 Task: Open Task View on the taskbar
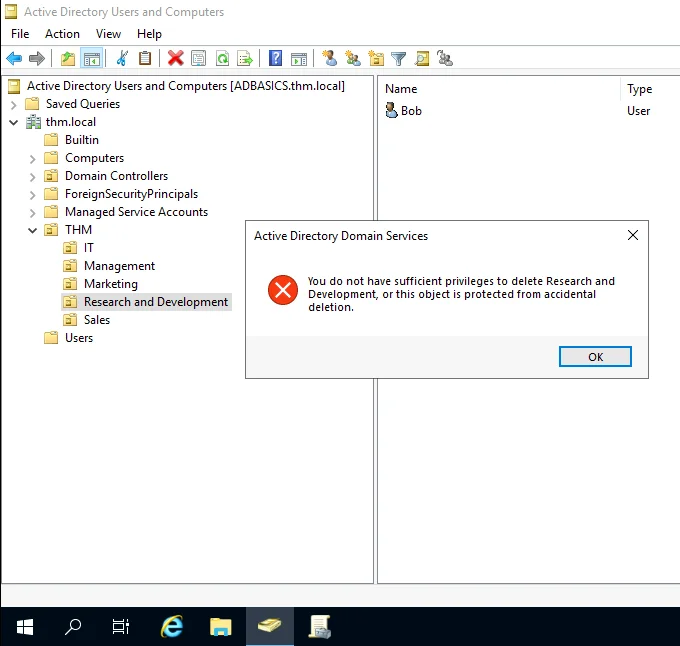121,626
